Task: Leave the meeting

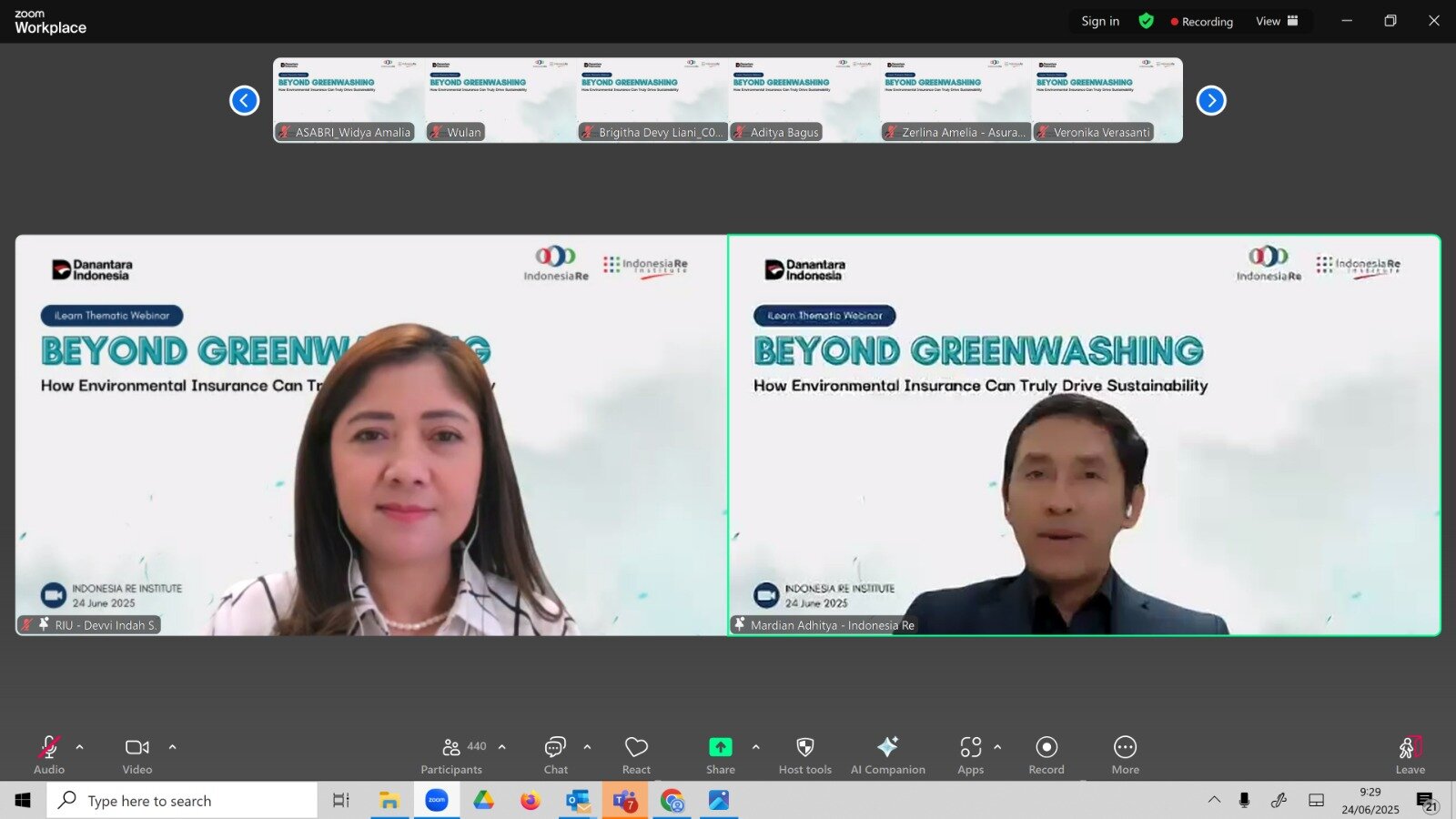Action: click(1410, 755)
